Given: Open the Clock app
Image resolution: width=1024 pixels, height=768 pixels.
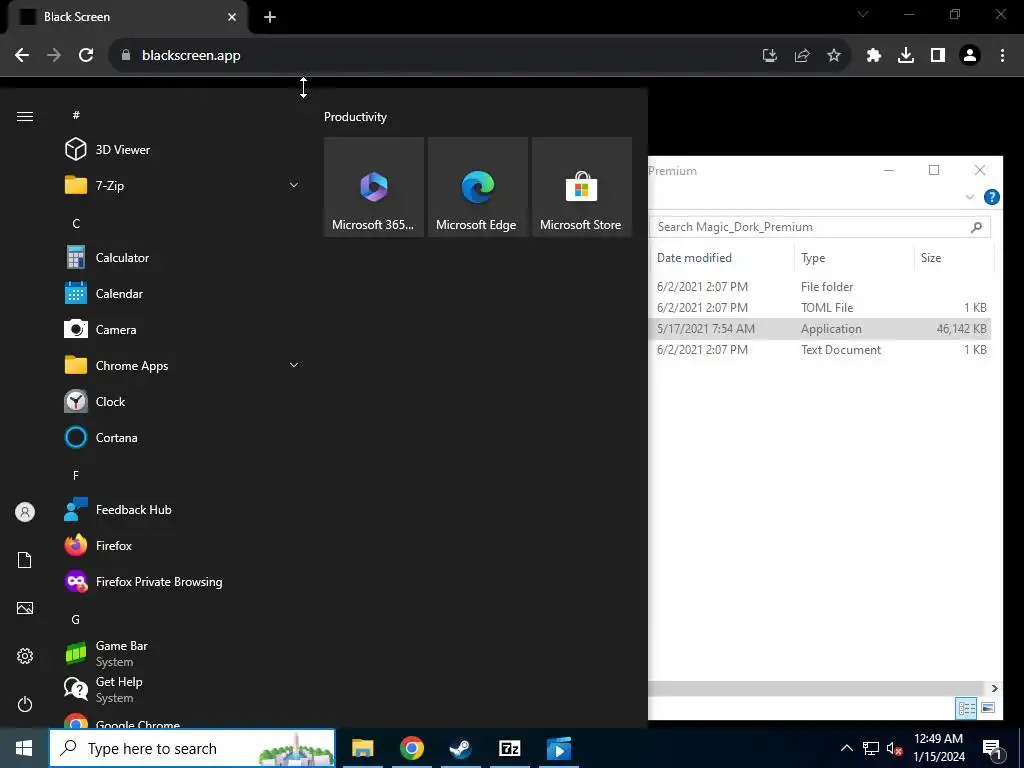Looking at the screenshot, I should click(x=183, y=401).
